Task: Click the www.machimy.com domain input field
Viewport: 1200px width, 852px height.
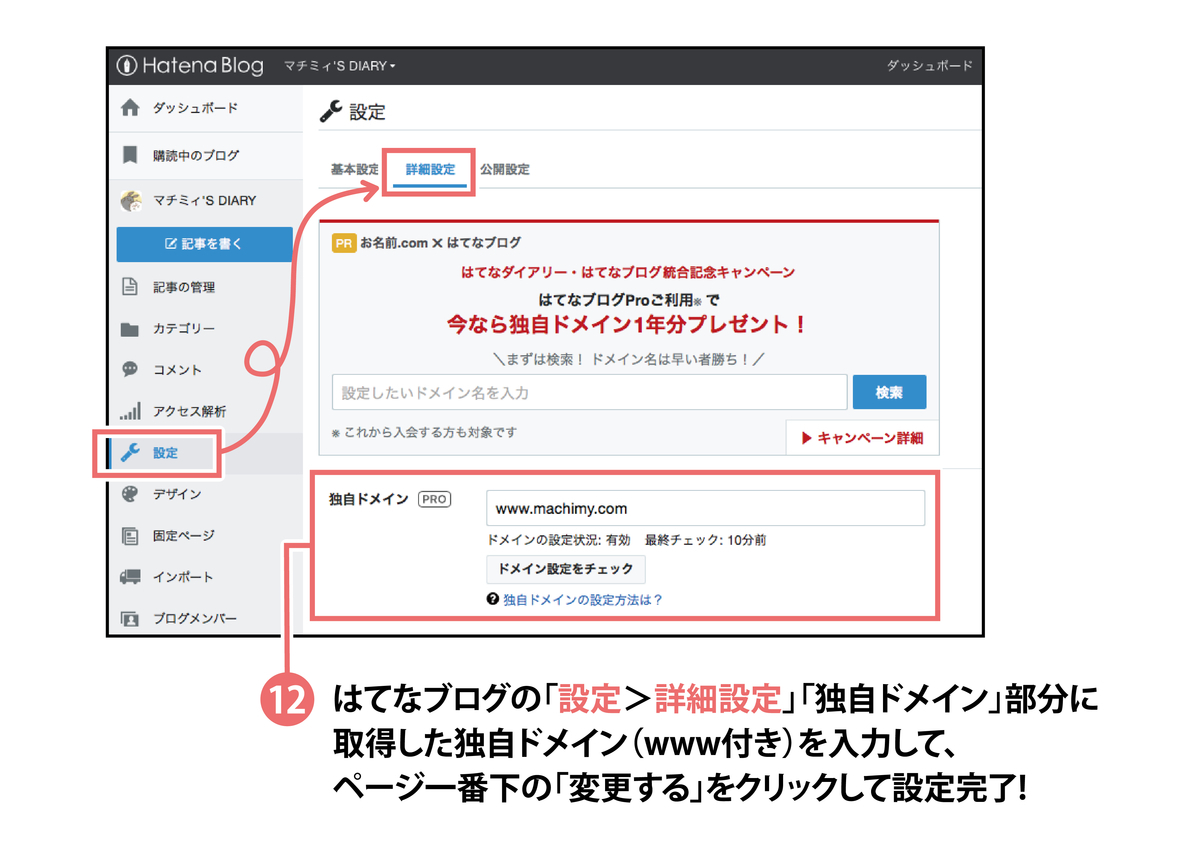Action: click(x=705, y=508)
